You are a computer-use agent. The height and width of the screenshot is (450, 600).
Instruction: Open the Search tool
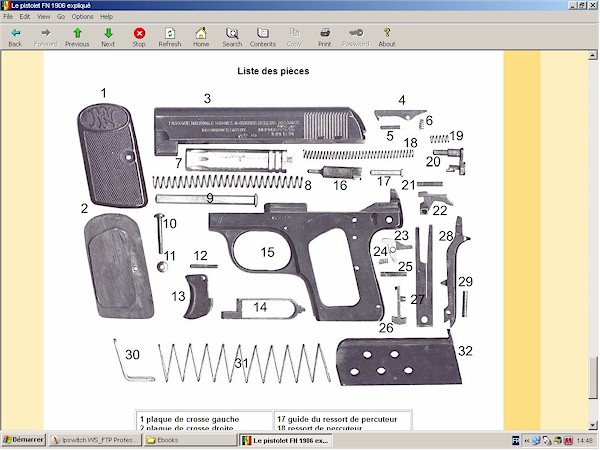pos(232,37)
